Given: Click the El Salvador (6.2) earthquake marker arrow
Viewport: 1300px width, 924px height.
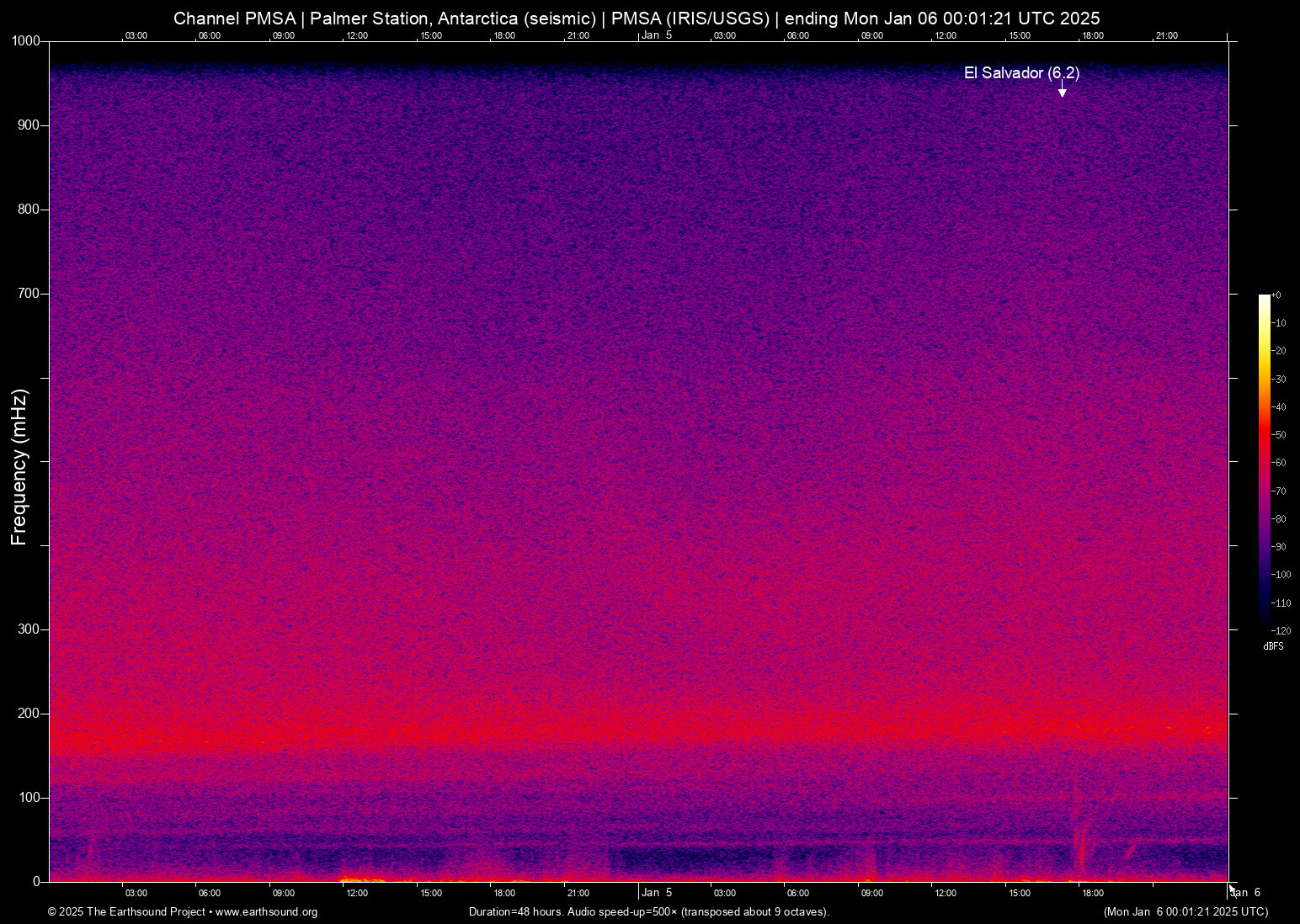Looking at the screenshot, I should click(x=1062, y=90).
